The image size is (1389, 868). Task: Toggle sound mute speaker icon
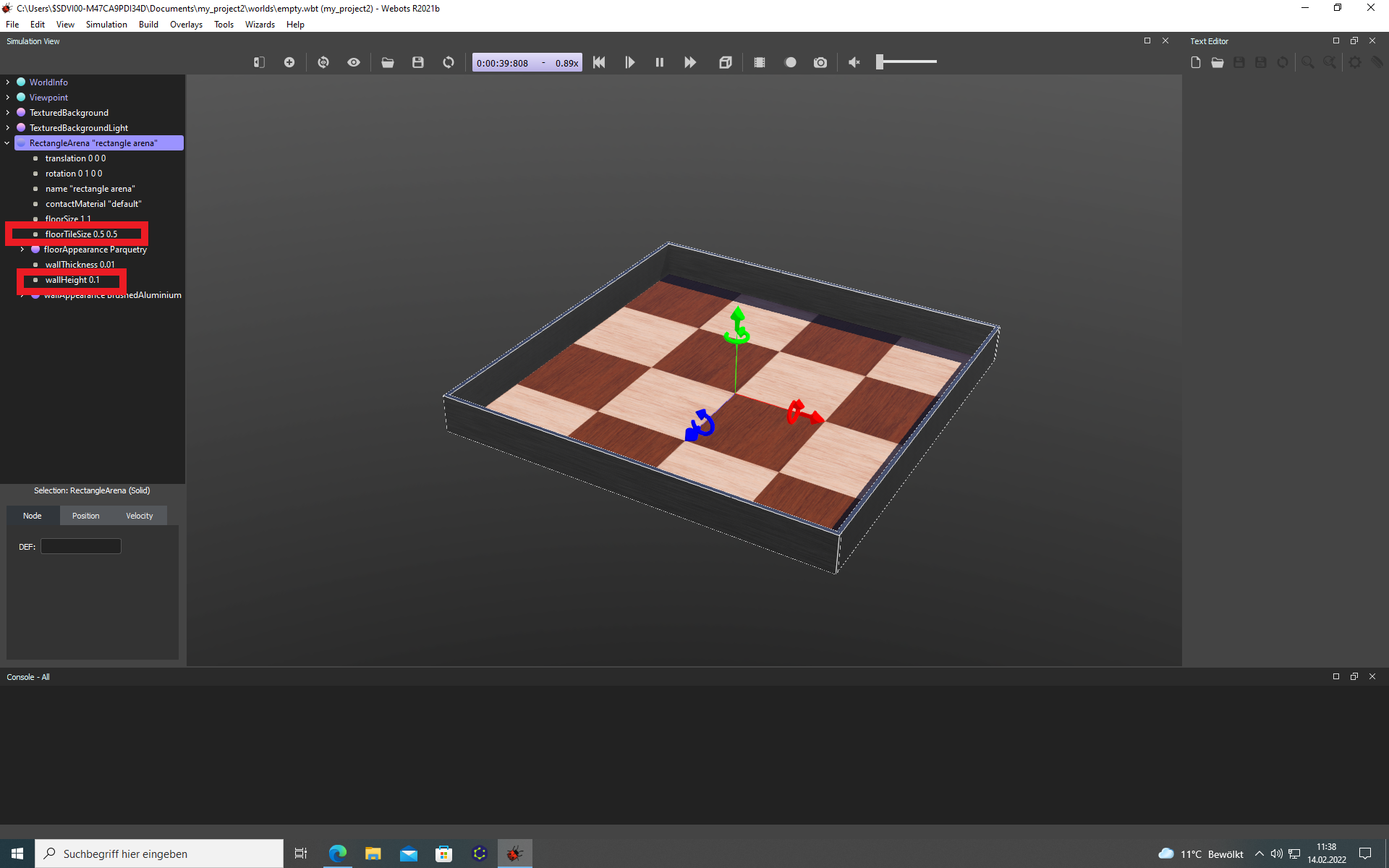pyautogui.click(x=854, y=62)
